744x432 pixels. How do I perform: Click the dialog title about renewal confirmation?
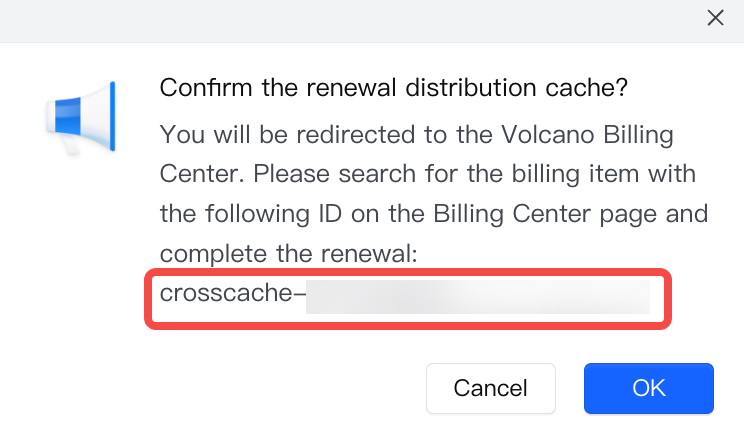pos(393,88)
